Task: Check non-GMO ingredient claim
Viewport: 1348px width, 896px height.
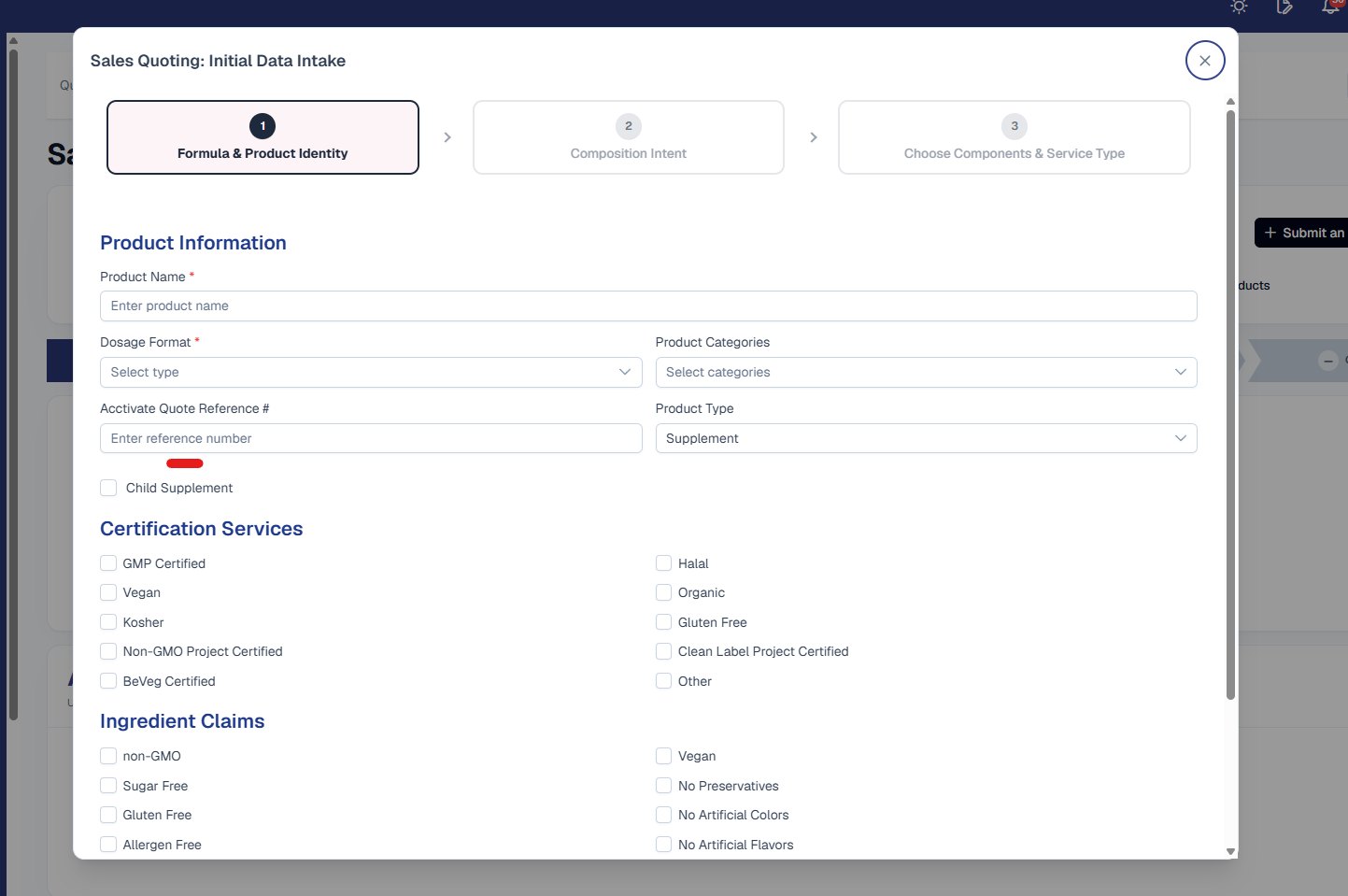Action: (x=108, y=756)
